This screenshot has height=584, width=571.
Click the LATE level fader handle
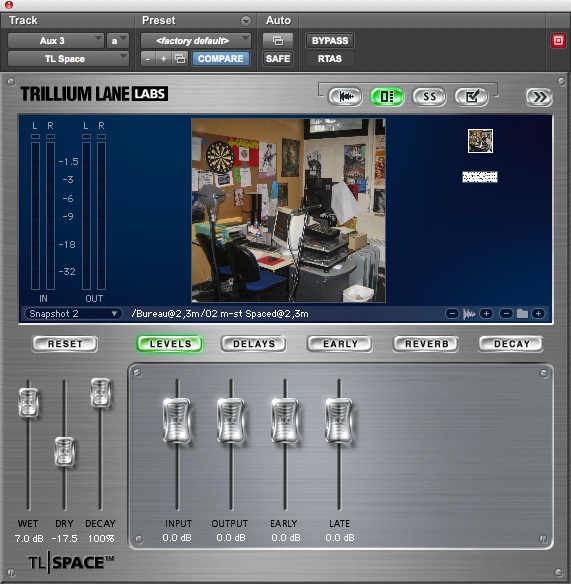[x=339, y=420]
